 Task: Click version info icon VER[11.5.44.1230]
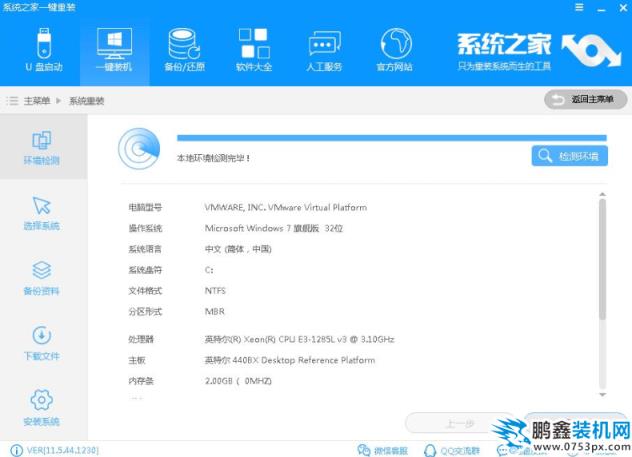point(16,450)
